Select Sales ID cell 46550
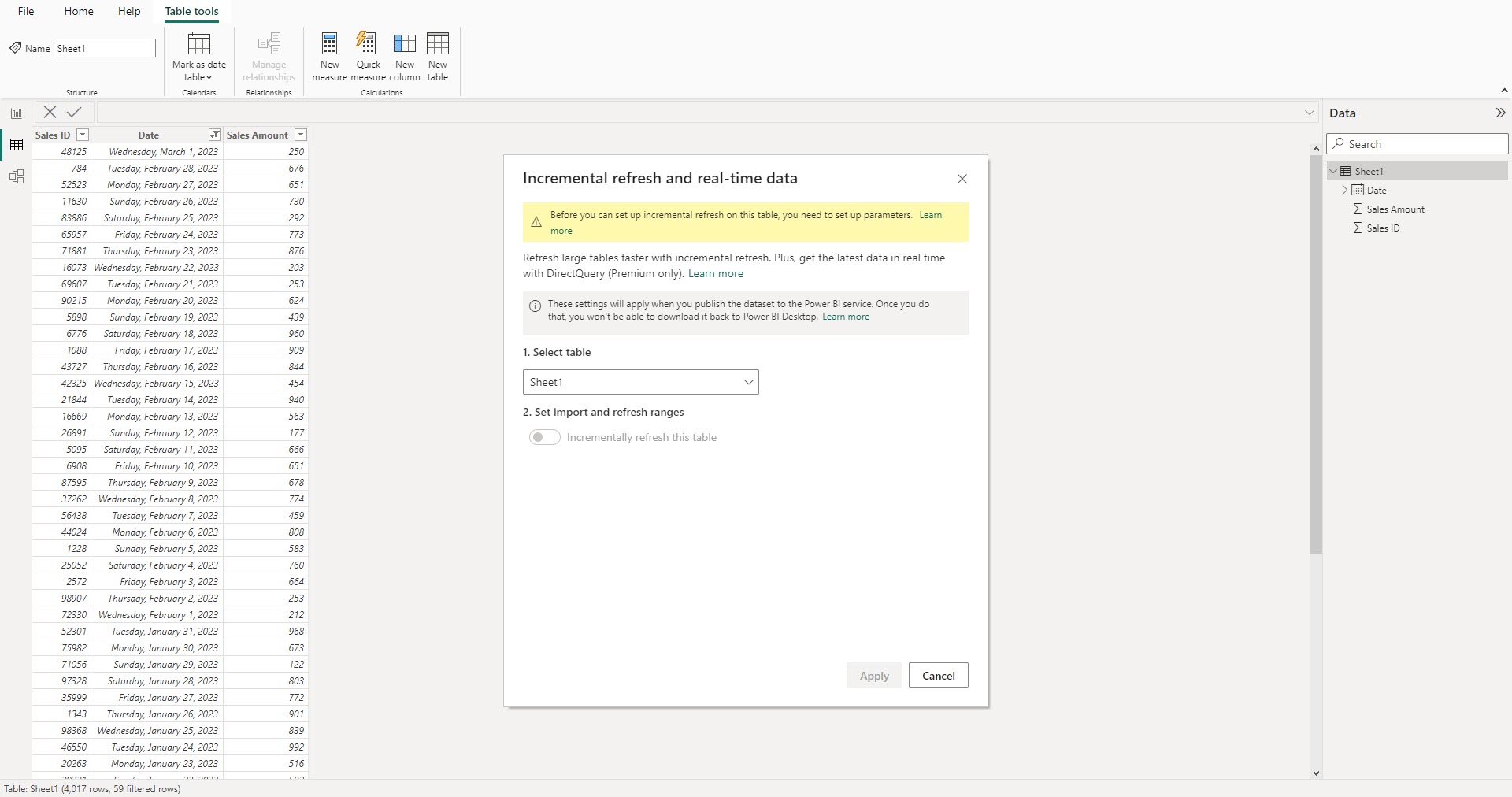The image size is (1512, 797). (x=61, y=747)
